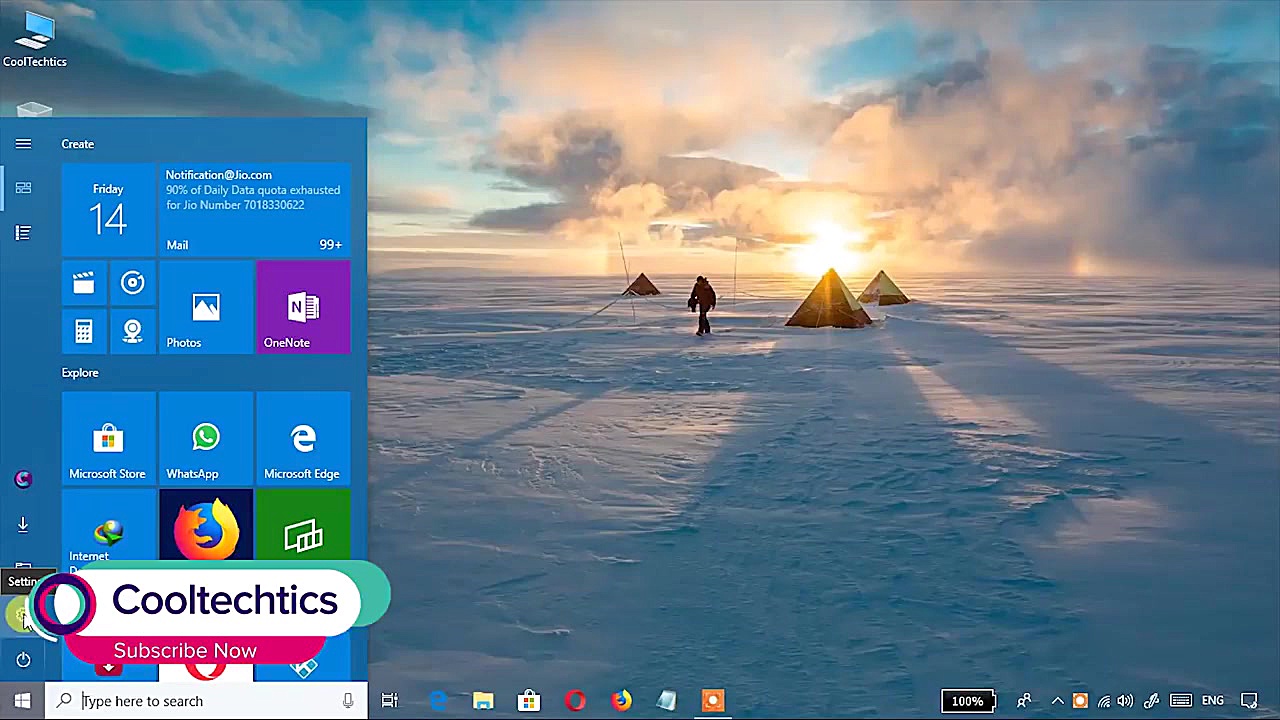This screenshot has height=720, width=1280.
Task: Open the green tile beside Firefox
Action: point(303,529)
